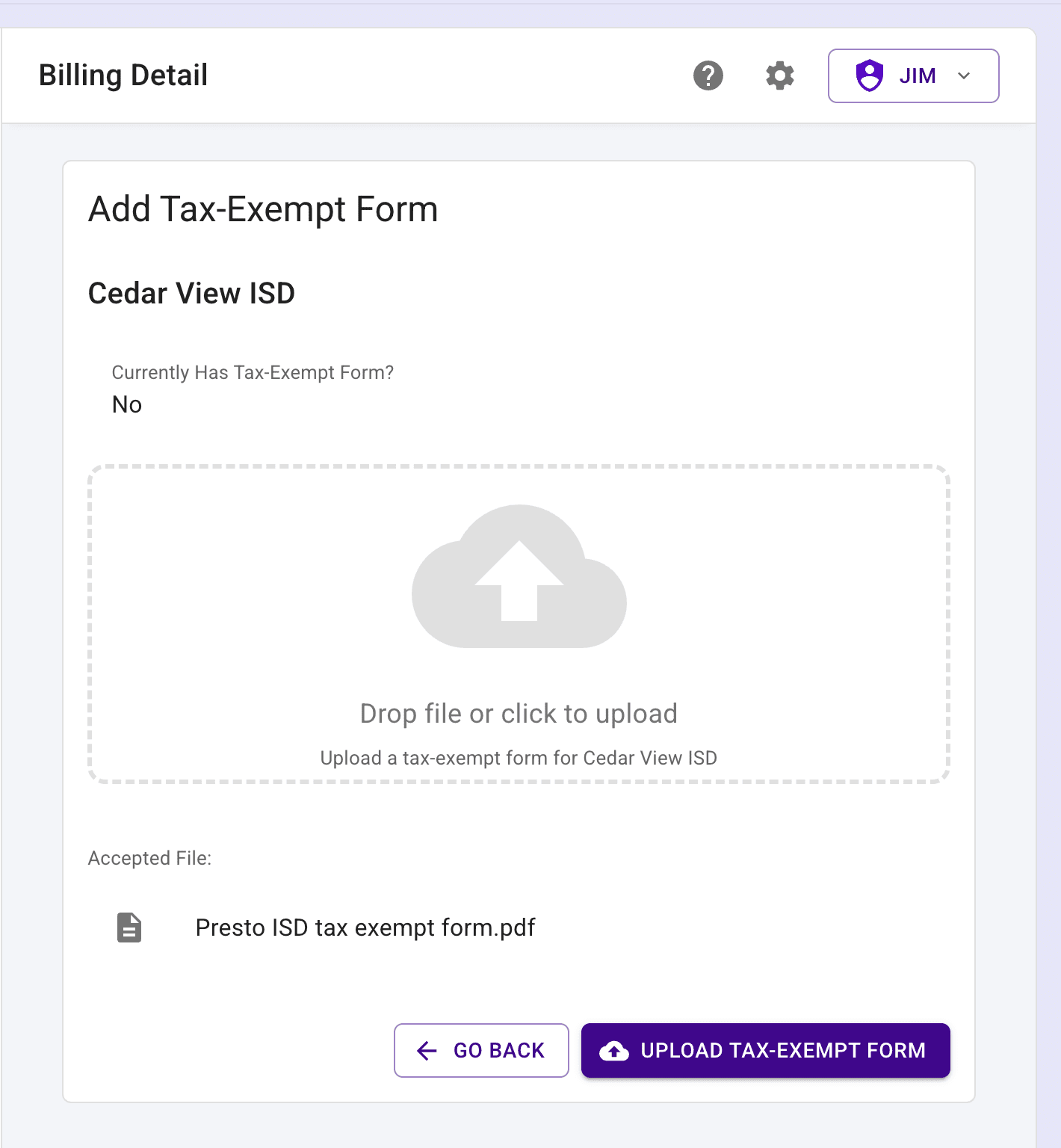Click the white cloud icon on upload button
The height and width of the screenshot is (1148, 1061).
coord(614,1051)
